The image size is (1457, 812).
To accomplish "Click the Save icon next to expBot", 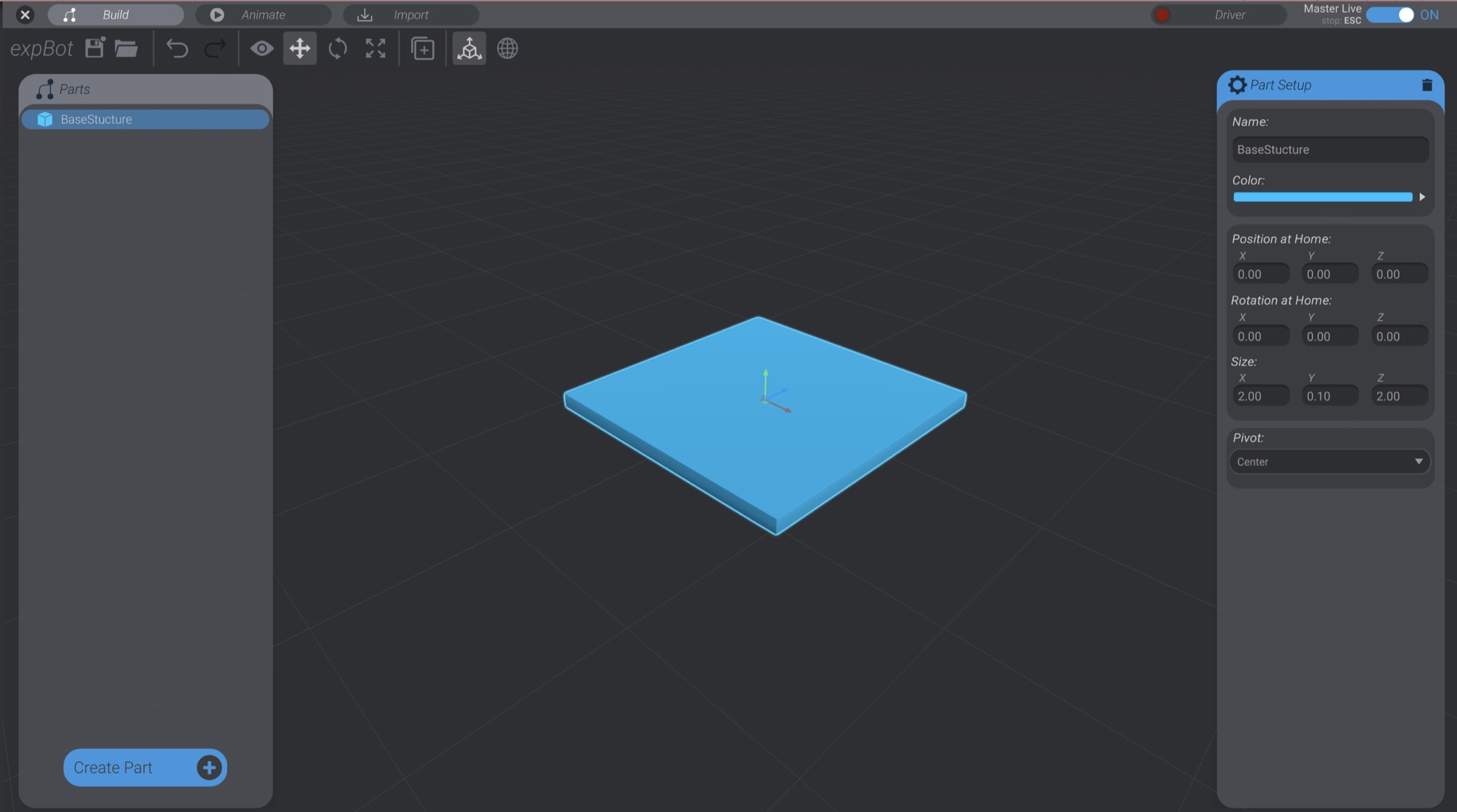I will (94, 48).
